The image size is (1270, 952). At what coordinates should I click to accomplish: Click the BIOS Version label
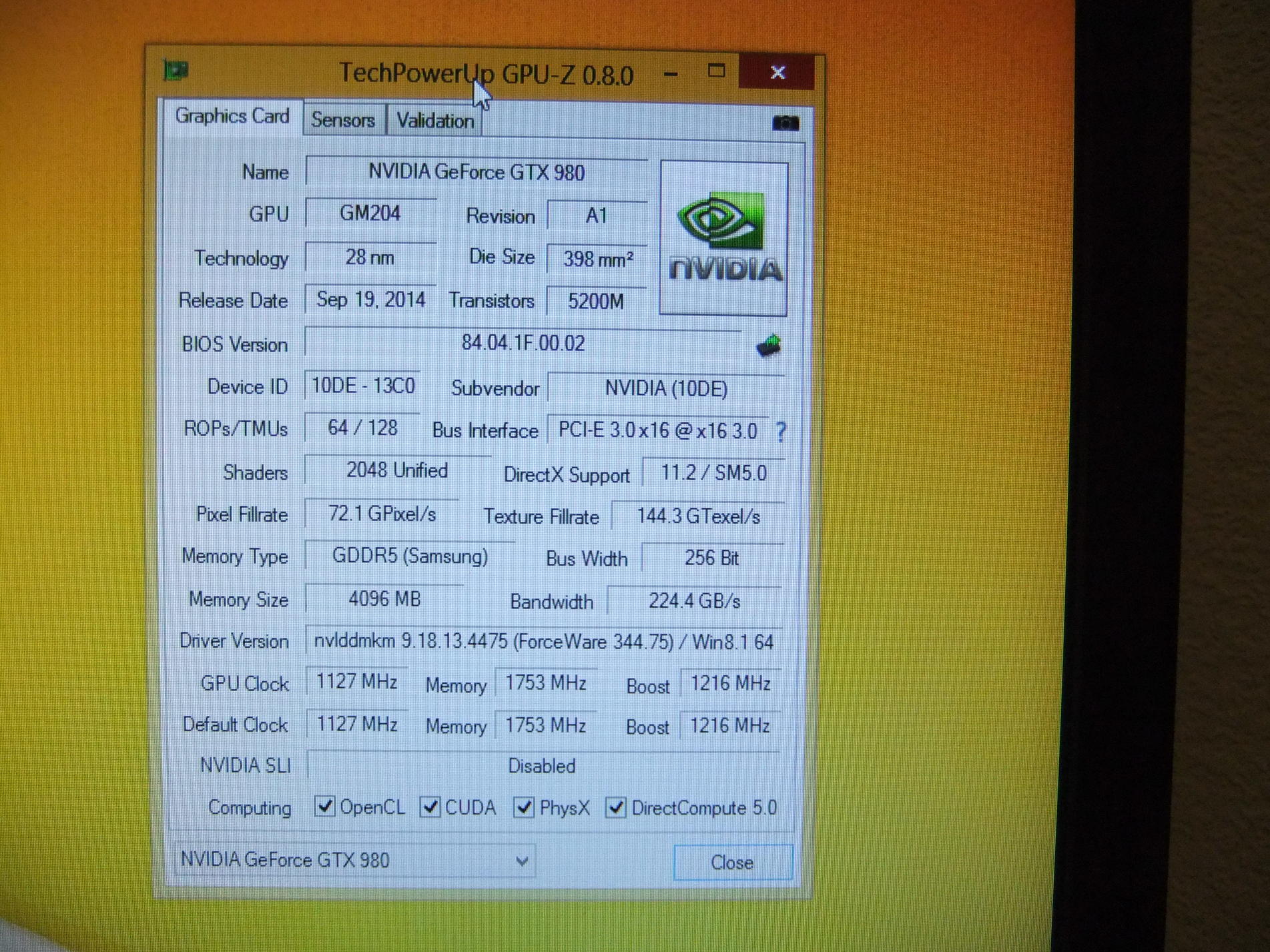234,344
